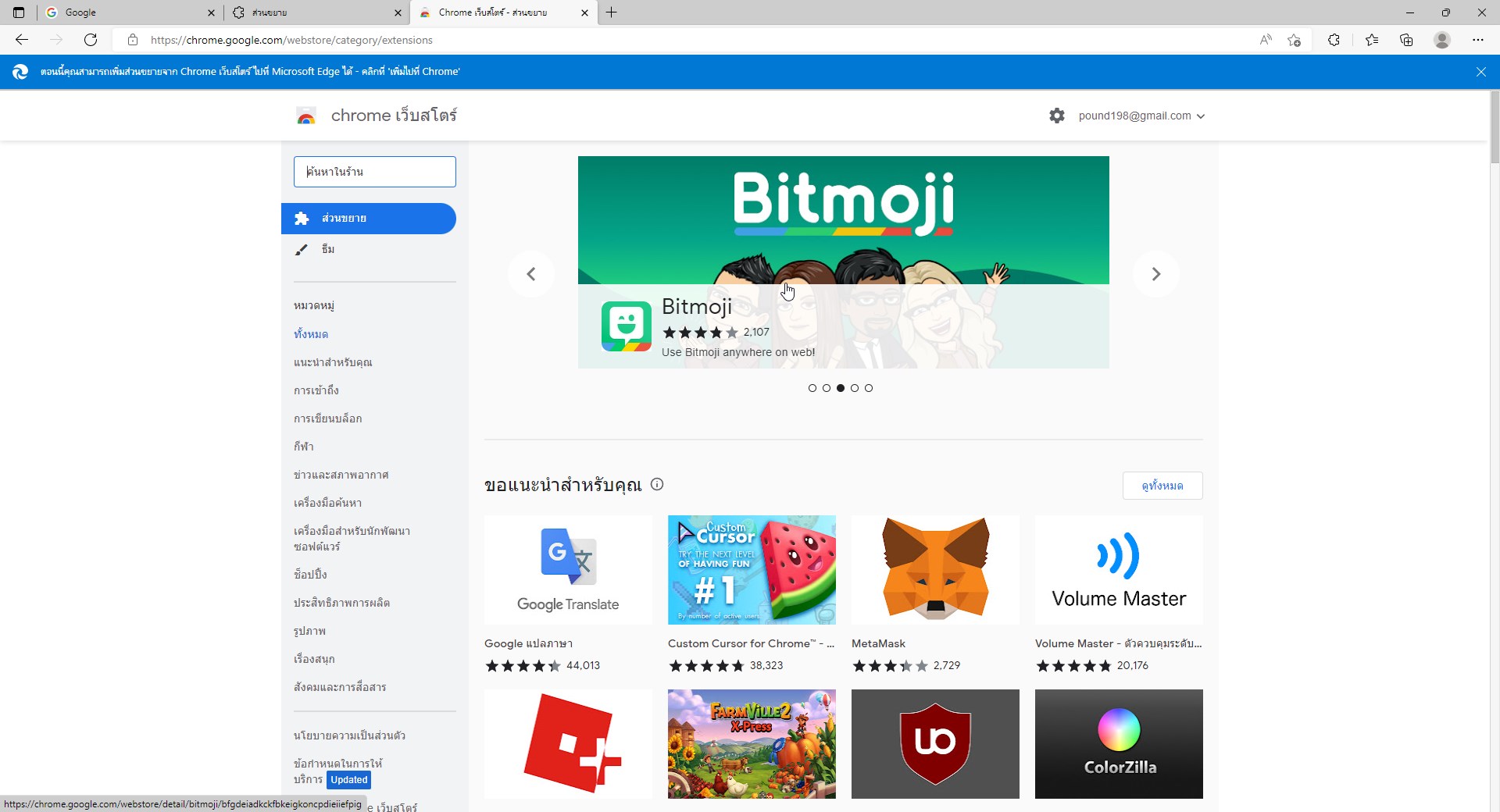Choose the แนะนำสำหรับคุณ category
Image resolution: width=1500 pixels, height=812 pixels.
(x=333, y=362)
